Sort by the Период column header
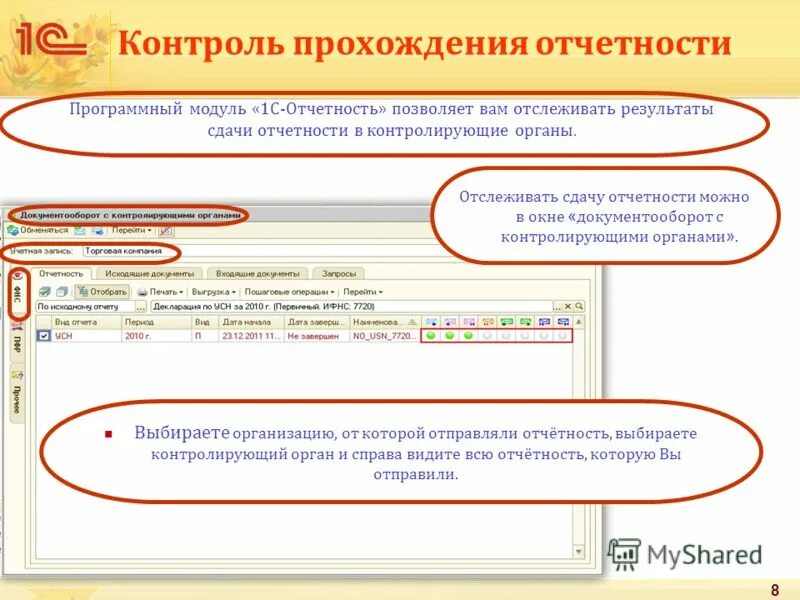 click(156, 322)
